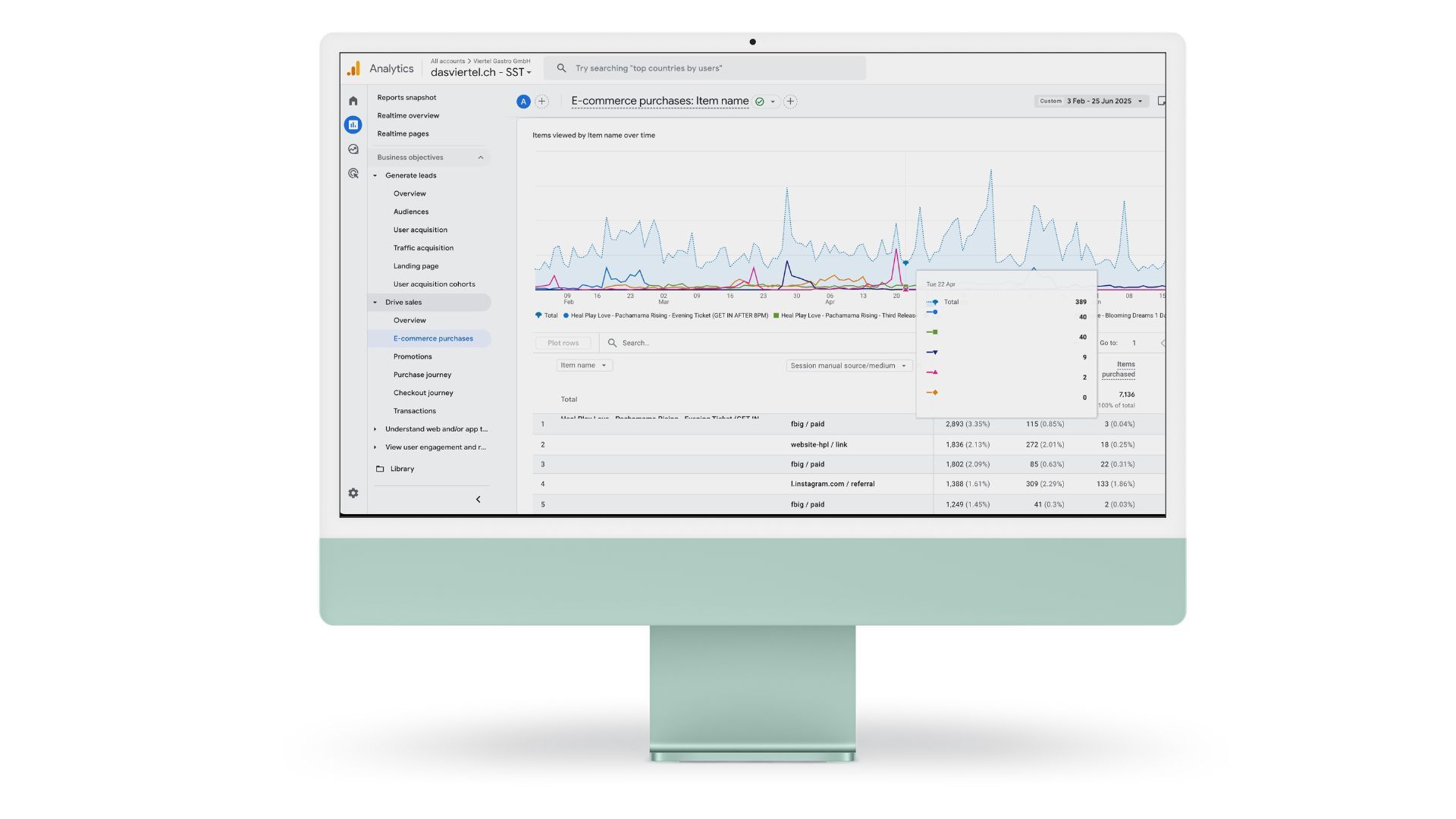Toggle the Total series in chart legend
Viewport: 1456px width, 819px height.
point(546,315)
